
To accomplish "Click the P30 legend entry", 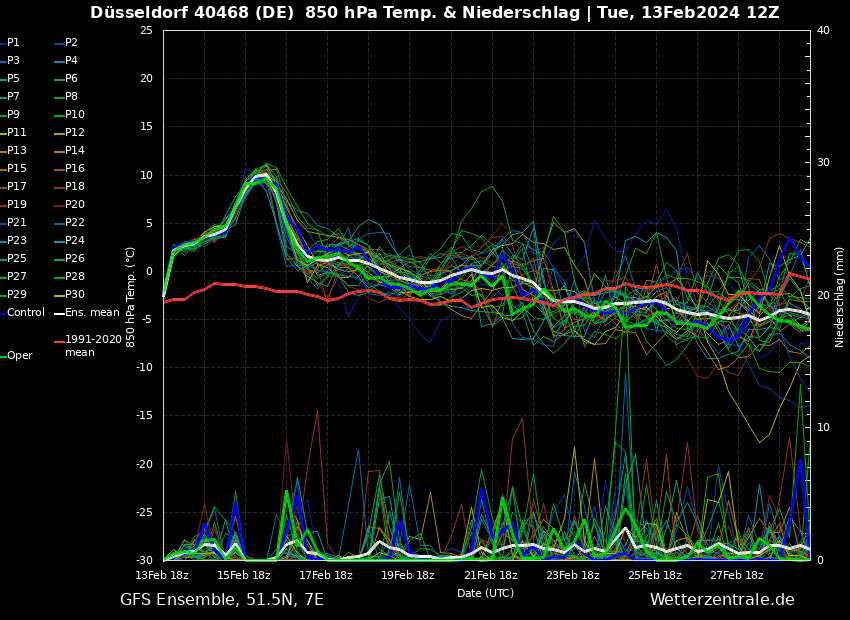I will [74, 295].
